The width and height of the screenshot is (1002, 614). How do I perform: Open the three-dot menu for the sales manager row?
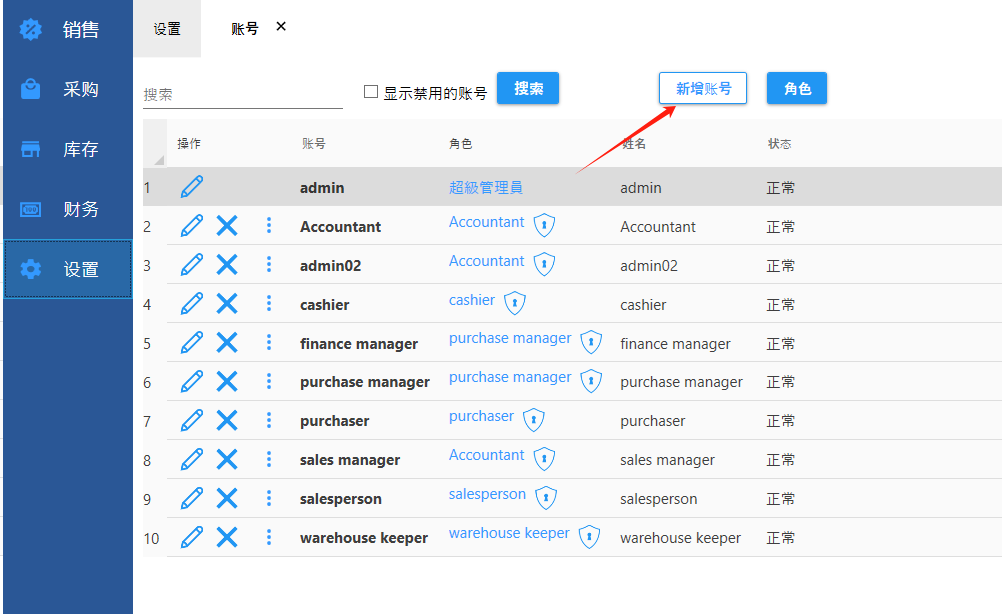coord(269,459)
